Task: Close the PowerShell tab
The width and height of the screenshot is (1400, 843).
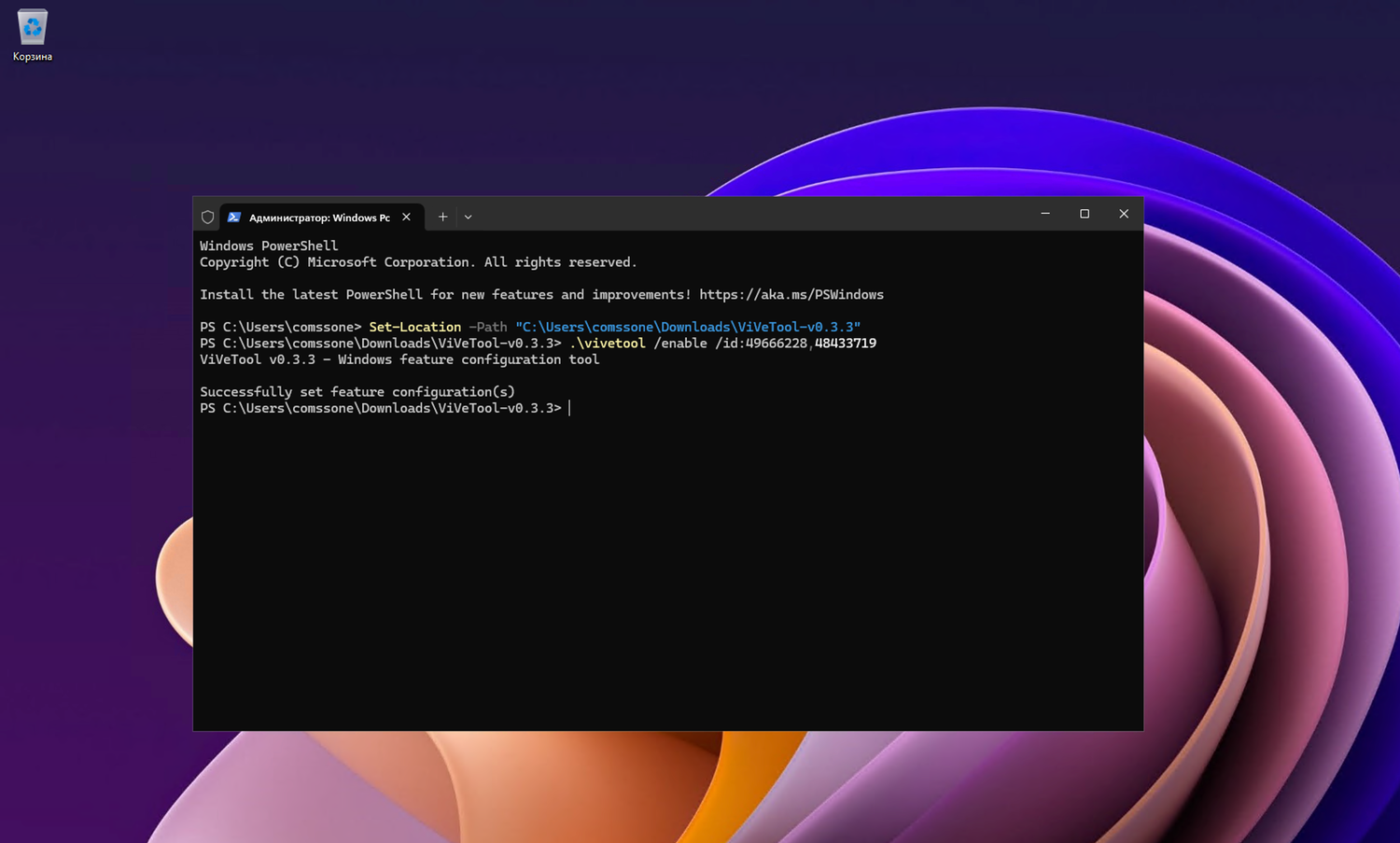Action: click(x=406, y=217)
